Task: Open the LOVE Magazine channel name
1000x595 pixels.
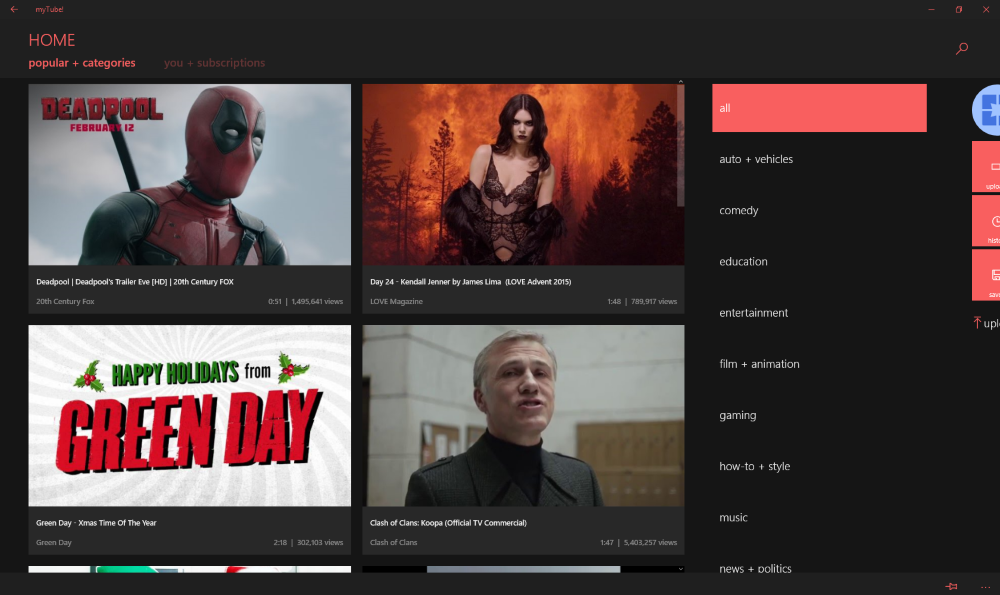Action: click(x=396, y=302)
